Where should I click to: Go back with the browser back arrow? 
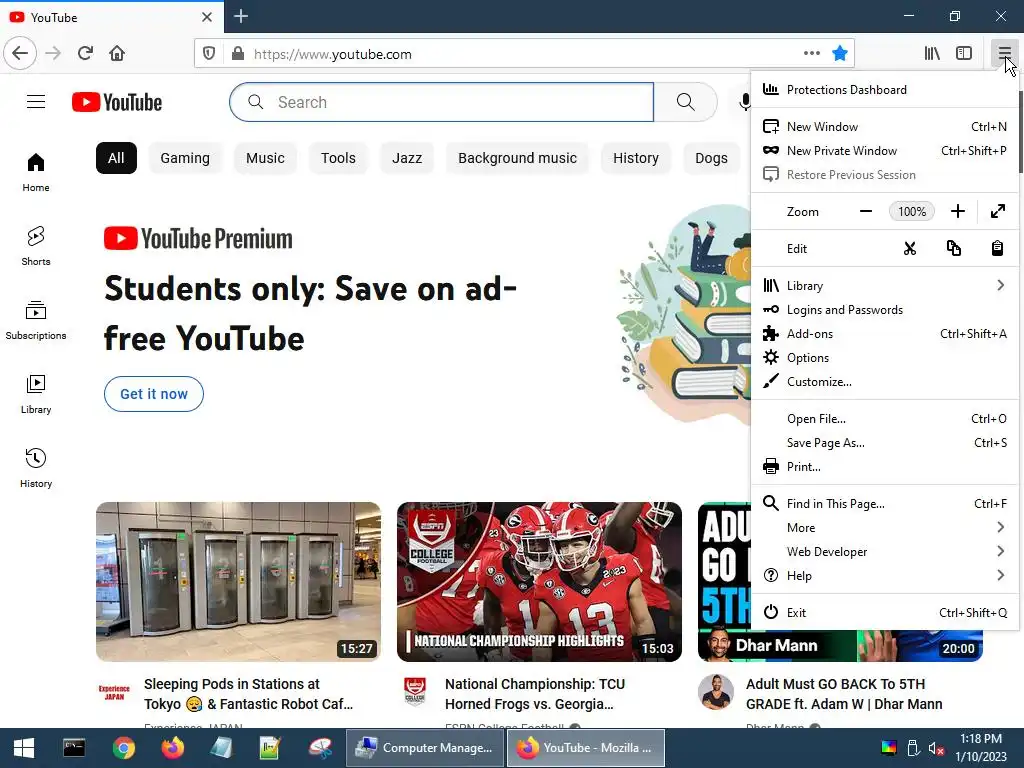tap(20, 53)
